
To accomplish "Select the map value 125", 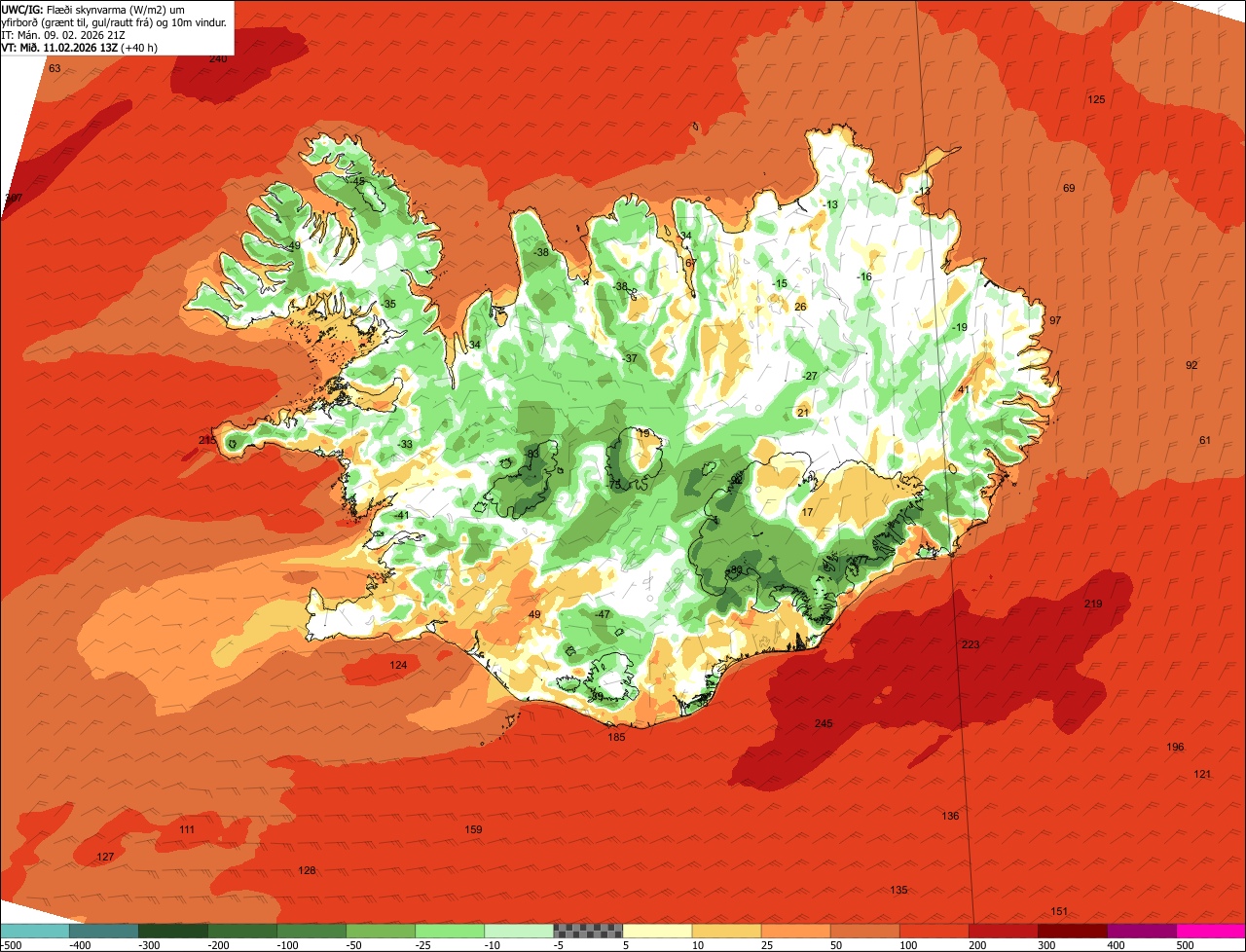I will pos(1096,99).
